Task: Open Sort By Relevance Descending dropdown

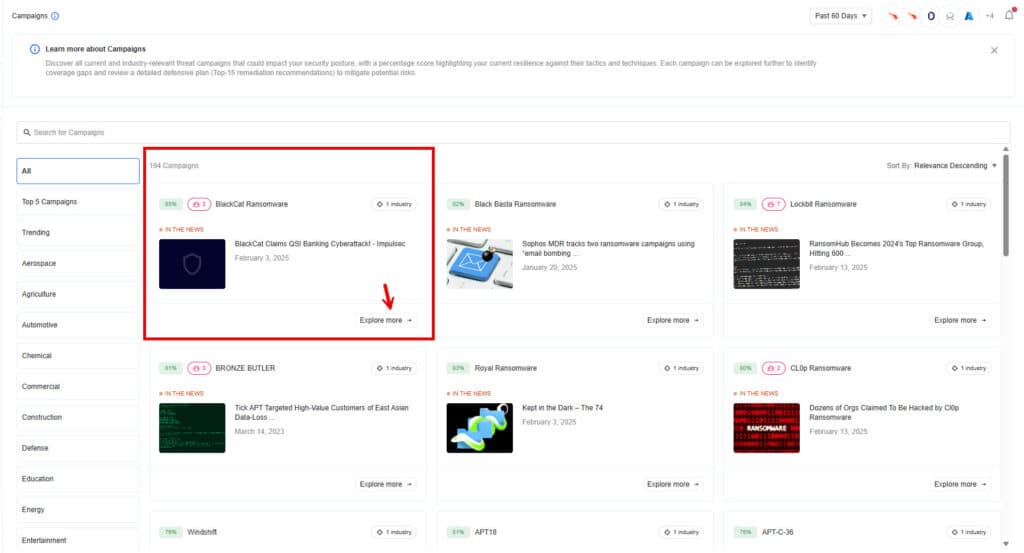Action: click(941, 166)
